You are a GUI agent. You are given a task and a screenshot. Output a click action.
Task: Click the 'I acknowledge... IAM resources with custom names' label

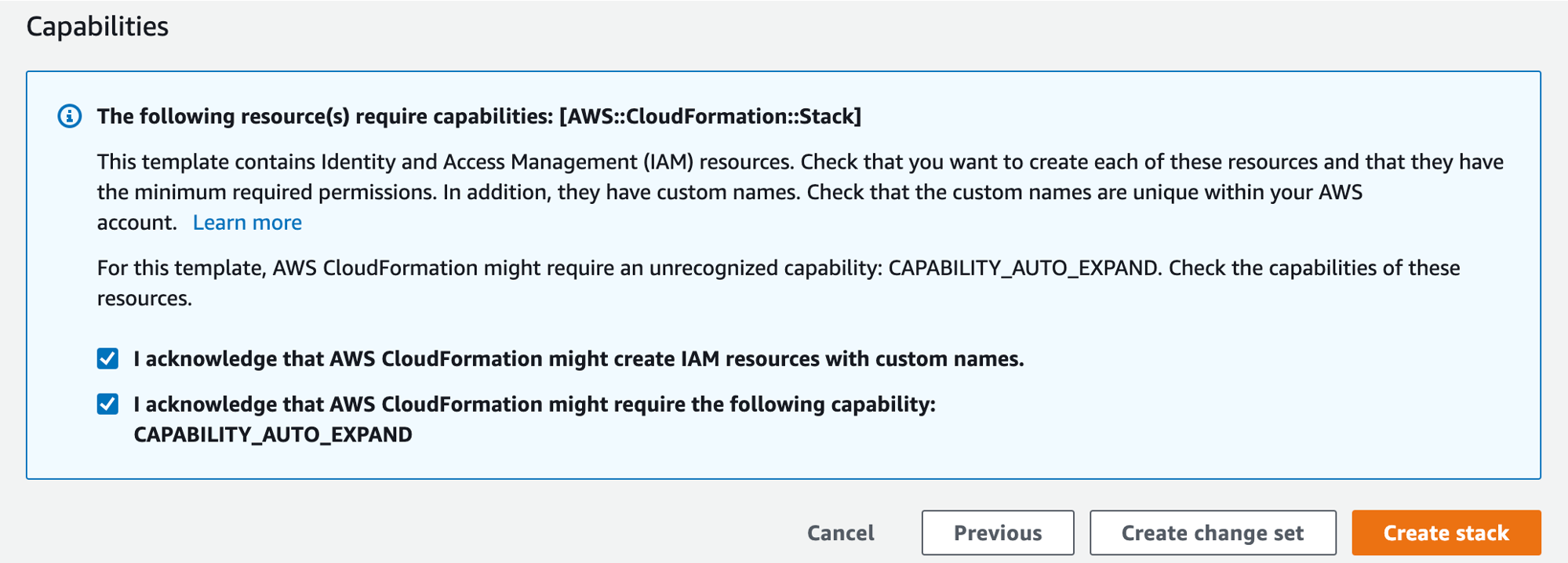coord(579,358)
